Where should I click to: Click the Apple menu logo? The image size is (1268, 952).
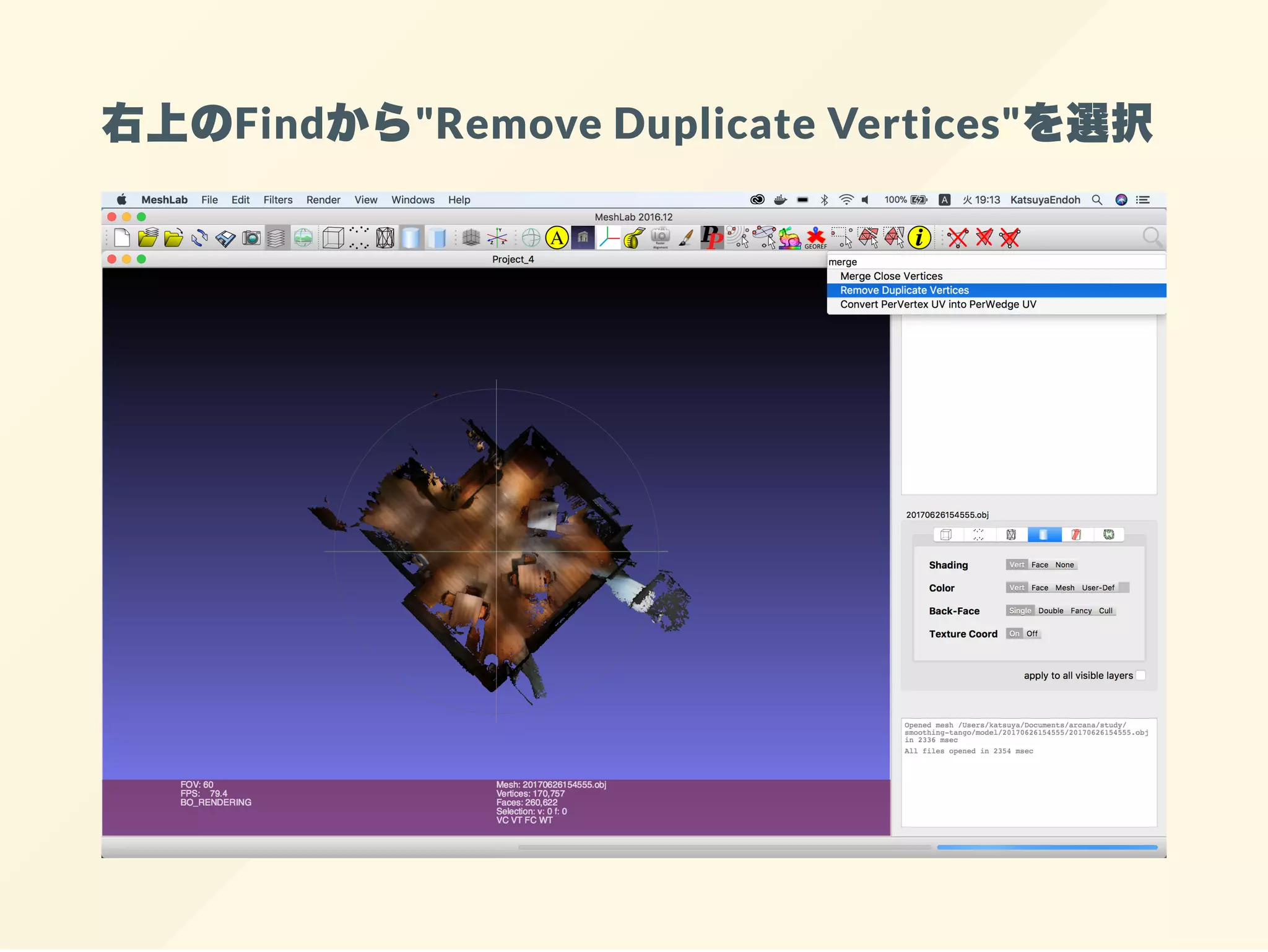coord(121,200)
